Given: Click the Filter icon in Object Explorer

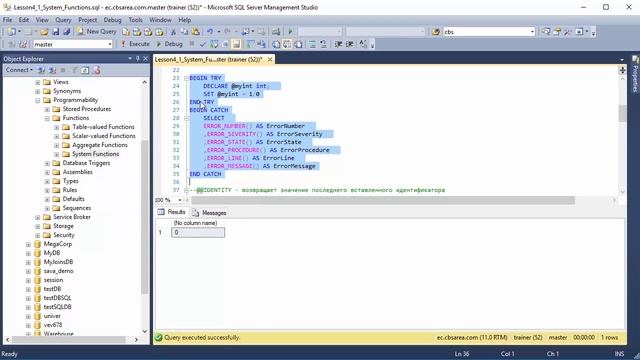Looking at the screenshot, I should [74, 70].
